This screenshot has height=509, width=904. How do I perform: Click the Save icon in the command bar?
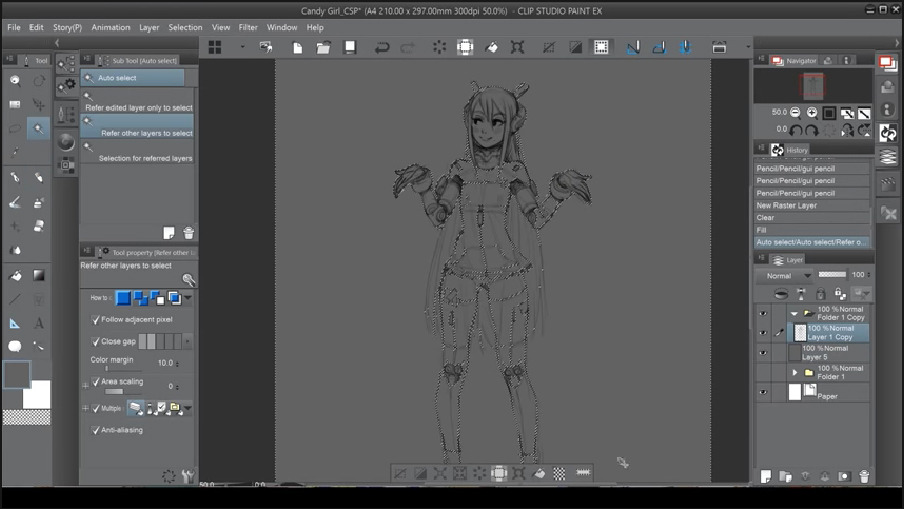tap(350, 47)
